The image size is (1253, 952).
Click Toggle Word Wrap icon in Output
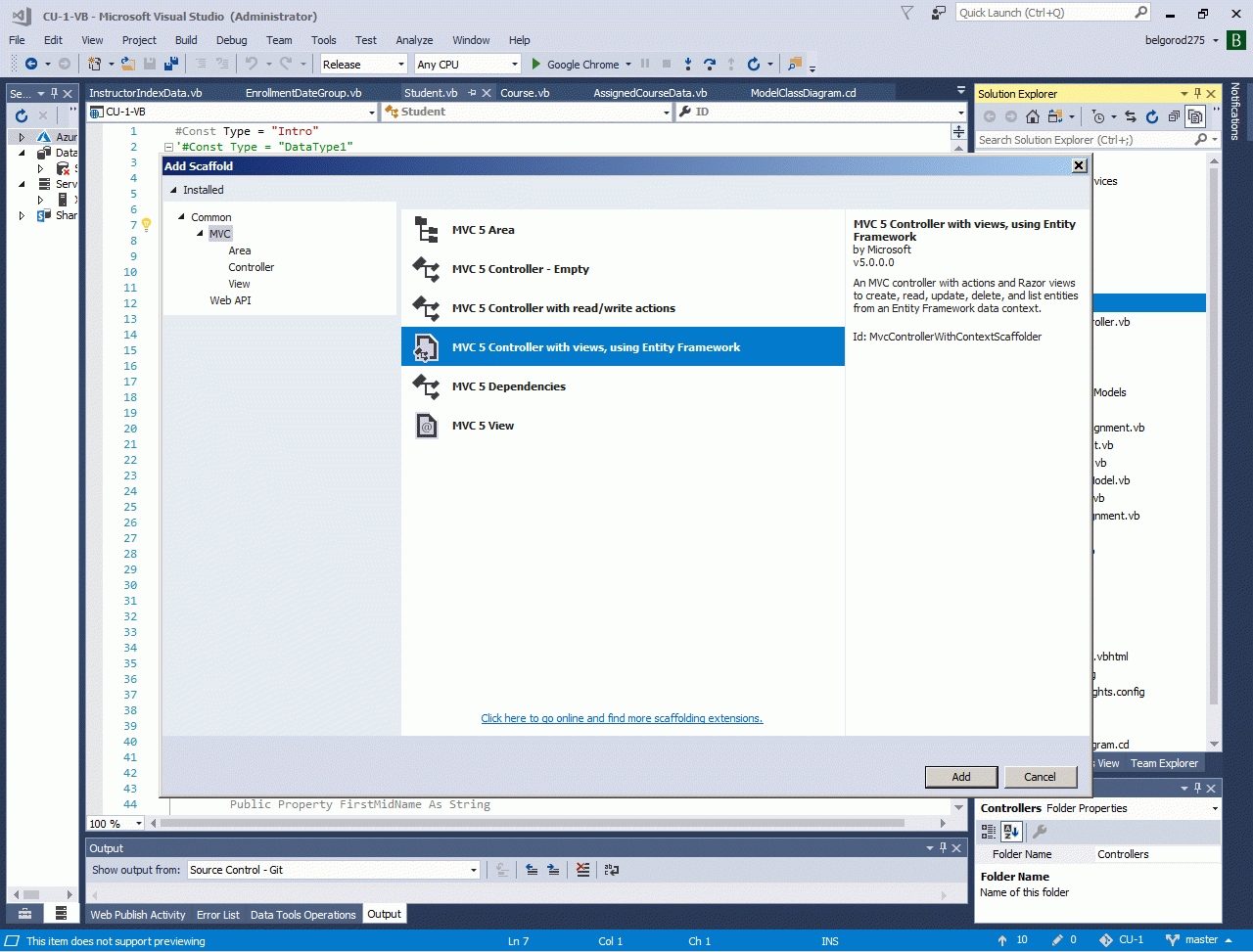click(x=612, y=870)
